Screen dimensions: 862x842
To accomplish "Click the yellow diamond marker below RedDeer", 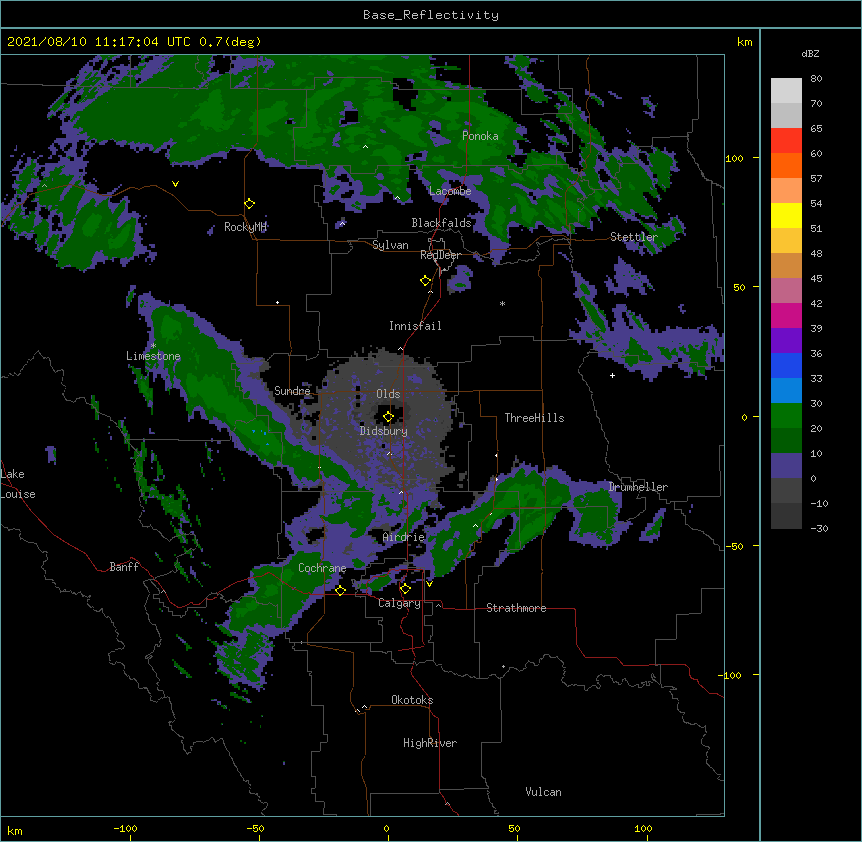I will 425,281.
